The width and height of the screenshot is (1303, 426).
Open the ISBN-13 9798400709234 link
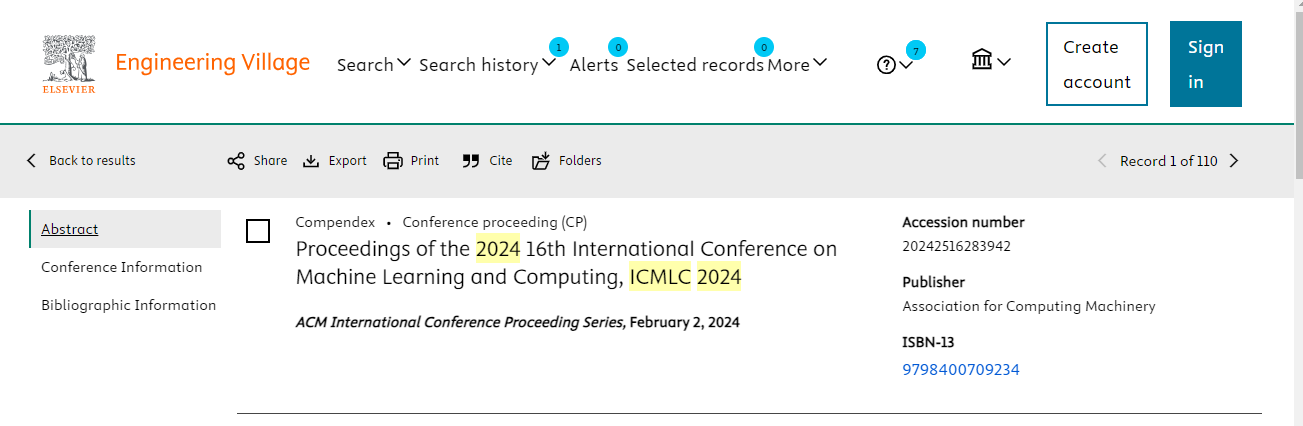[961, 370]
